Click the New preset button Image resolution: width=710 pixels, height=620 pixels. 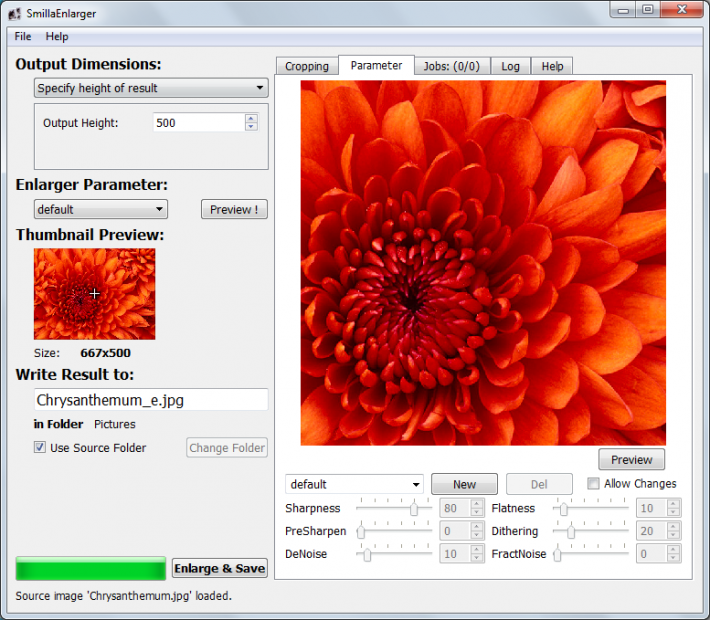[464, 484]
